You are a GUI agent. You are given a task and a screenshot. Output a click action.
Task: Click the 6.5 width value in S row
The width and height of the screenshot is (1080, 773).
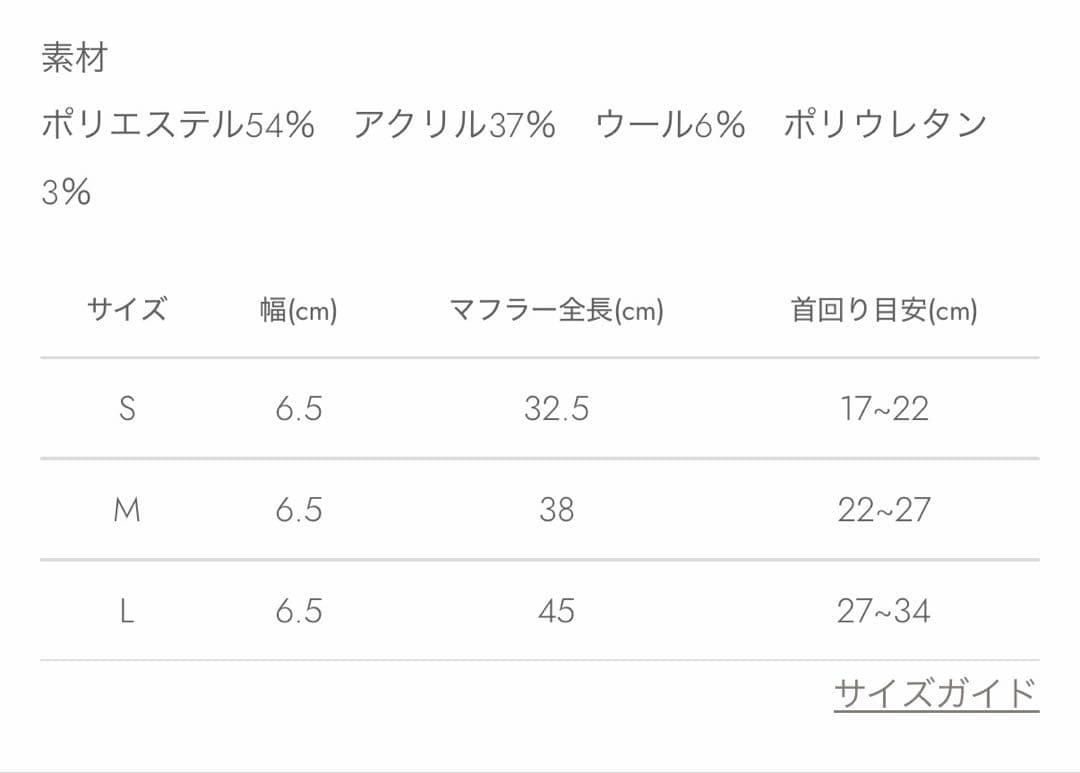click(x=299, y=409)
